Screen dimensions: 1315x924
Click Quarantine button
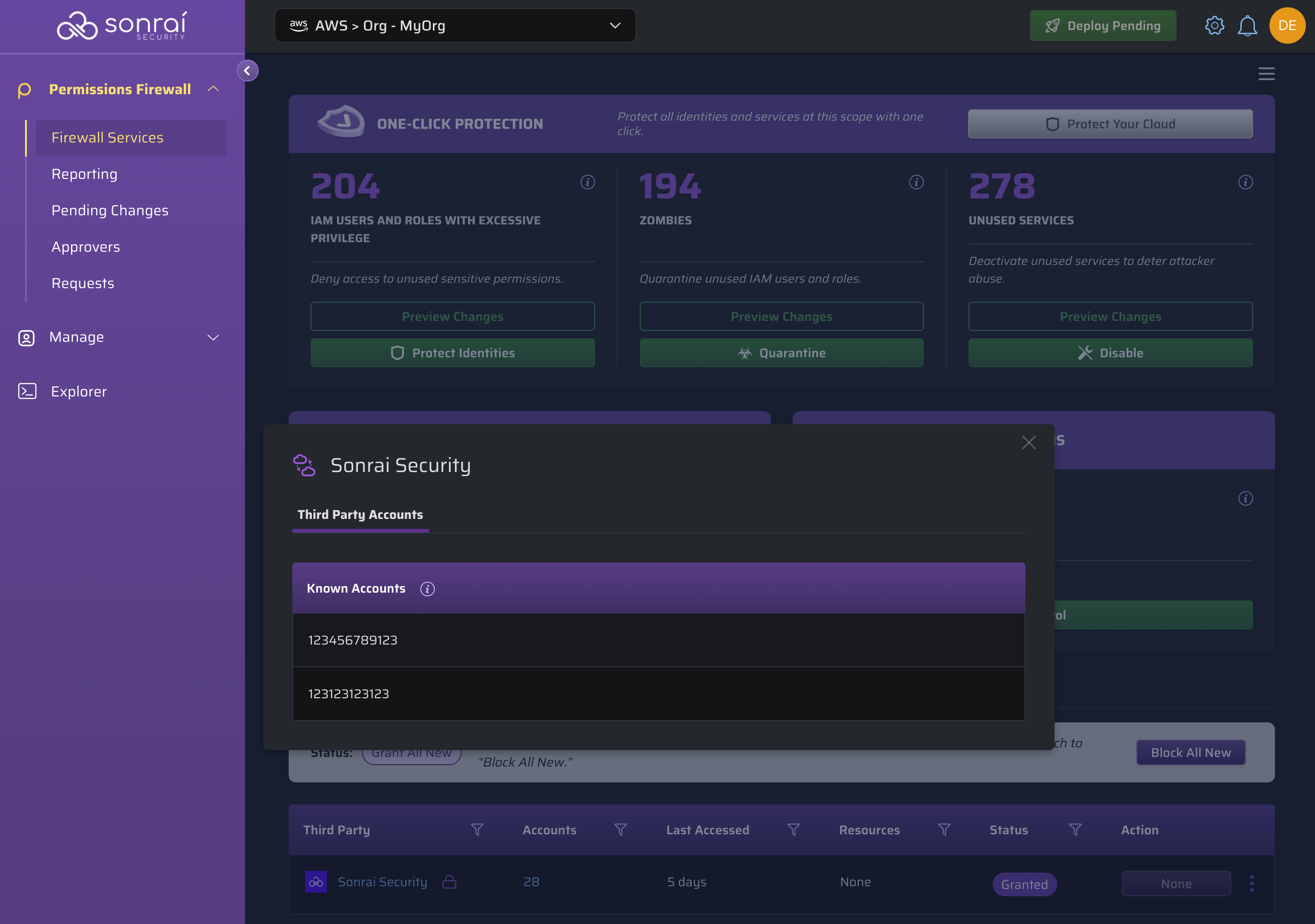[781, 353]
